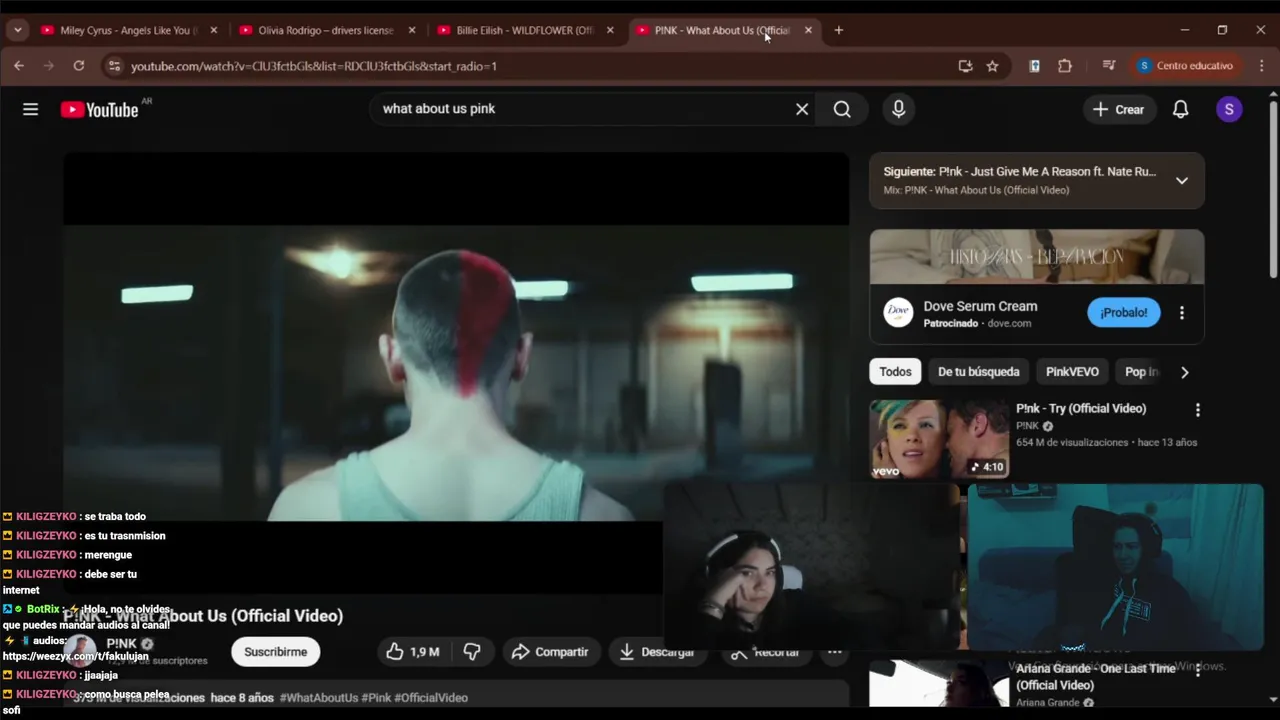Open the tab search dropdown arrow
Image resolution: width=1280 pixels, height=720 pixels.
17,30
